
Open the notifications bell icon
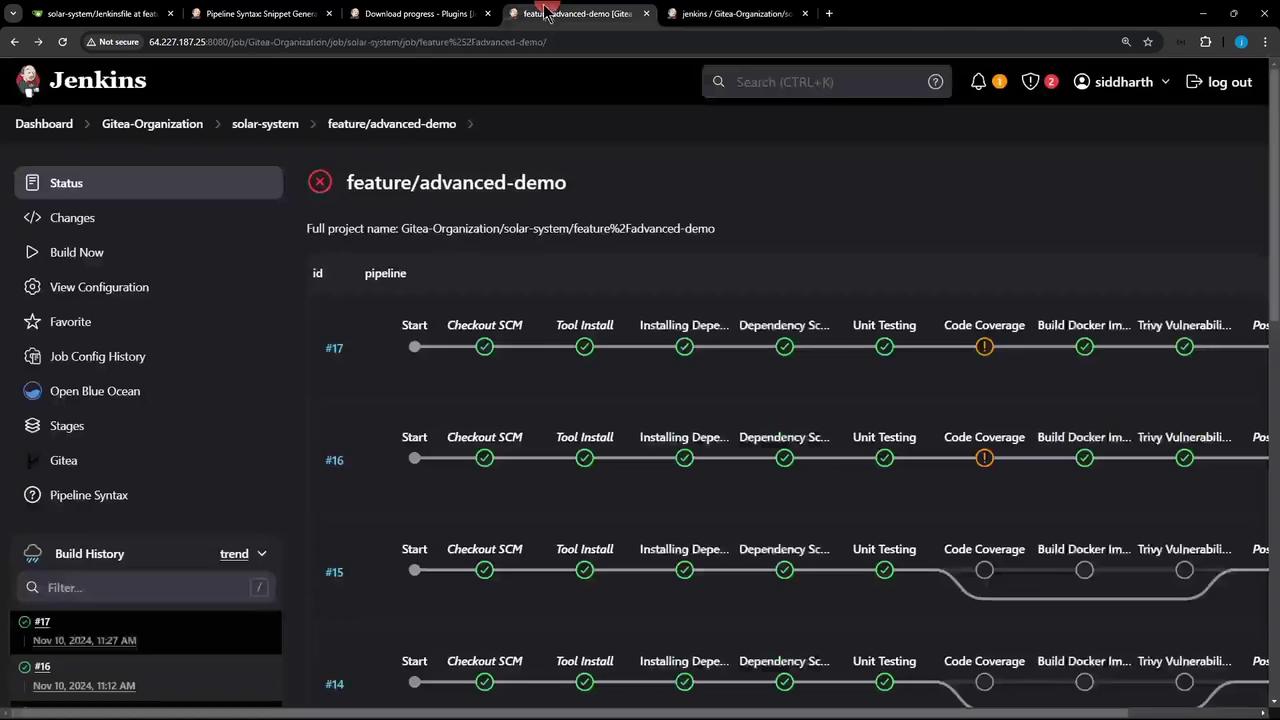click(978, 82)
